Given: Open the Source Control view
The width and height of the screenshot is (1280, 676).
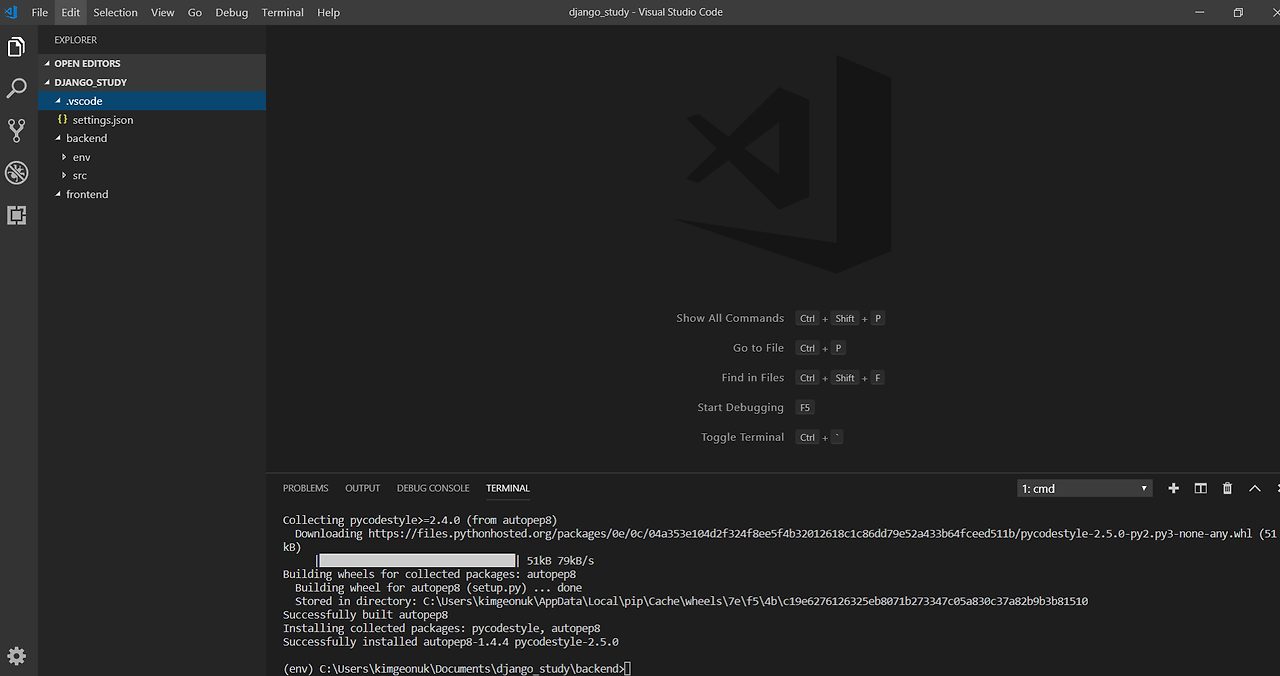Looking at the screenshot, I should pos(16,131).
